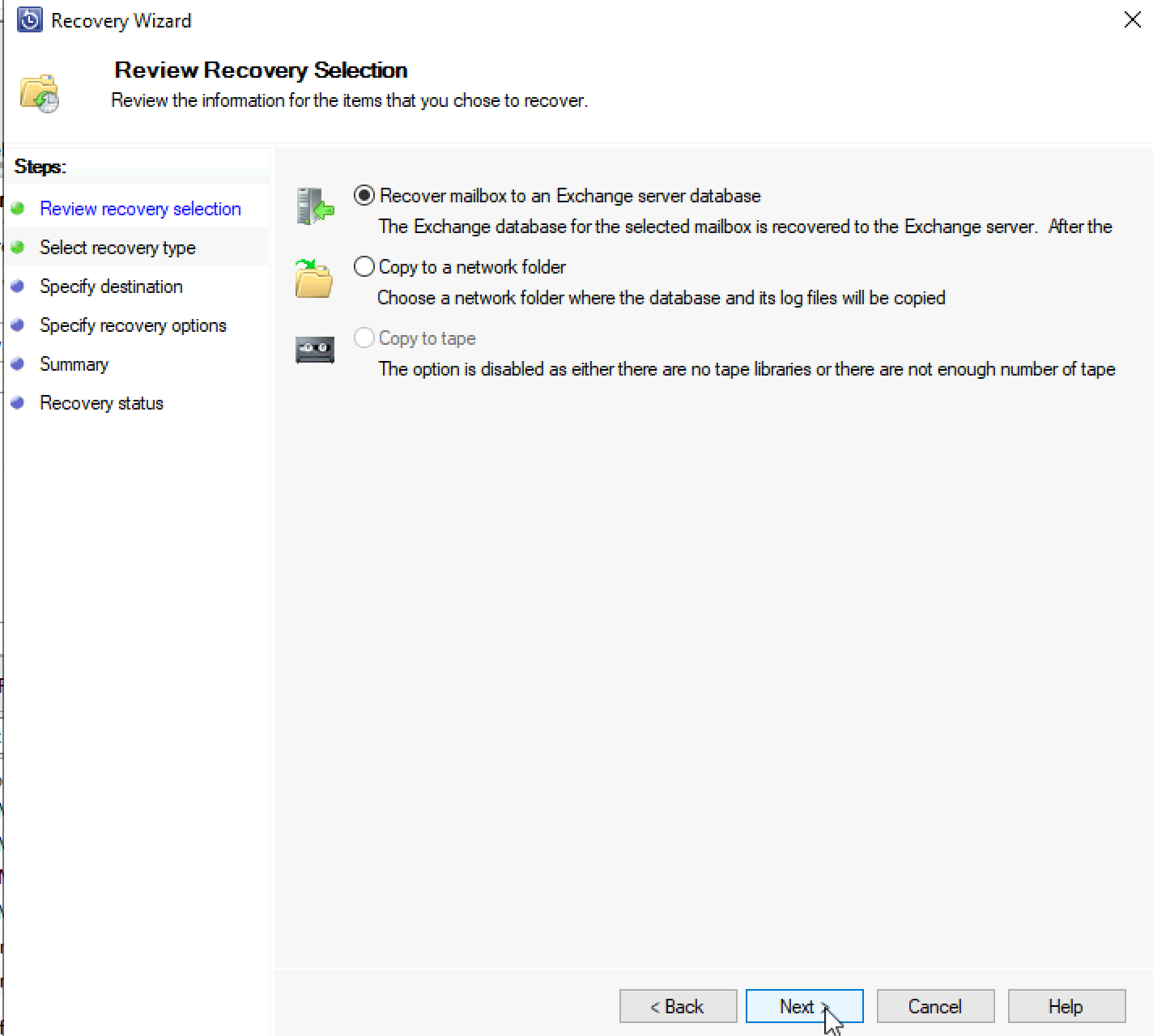Click the Review Recovery Selection heading

[261, 70]
